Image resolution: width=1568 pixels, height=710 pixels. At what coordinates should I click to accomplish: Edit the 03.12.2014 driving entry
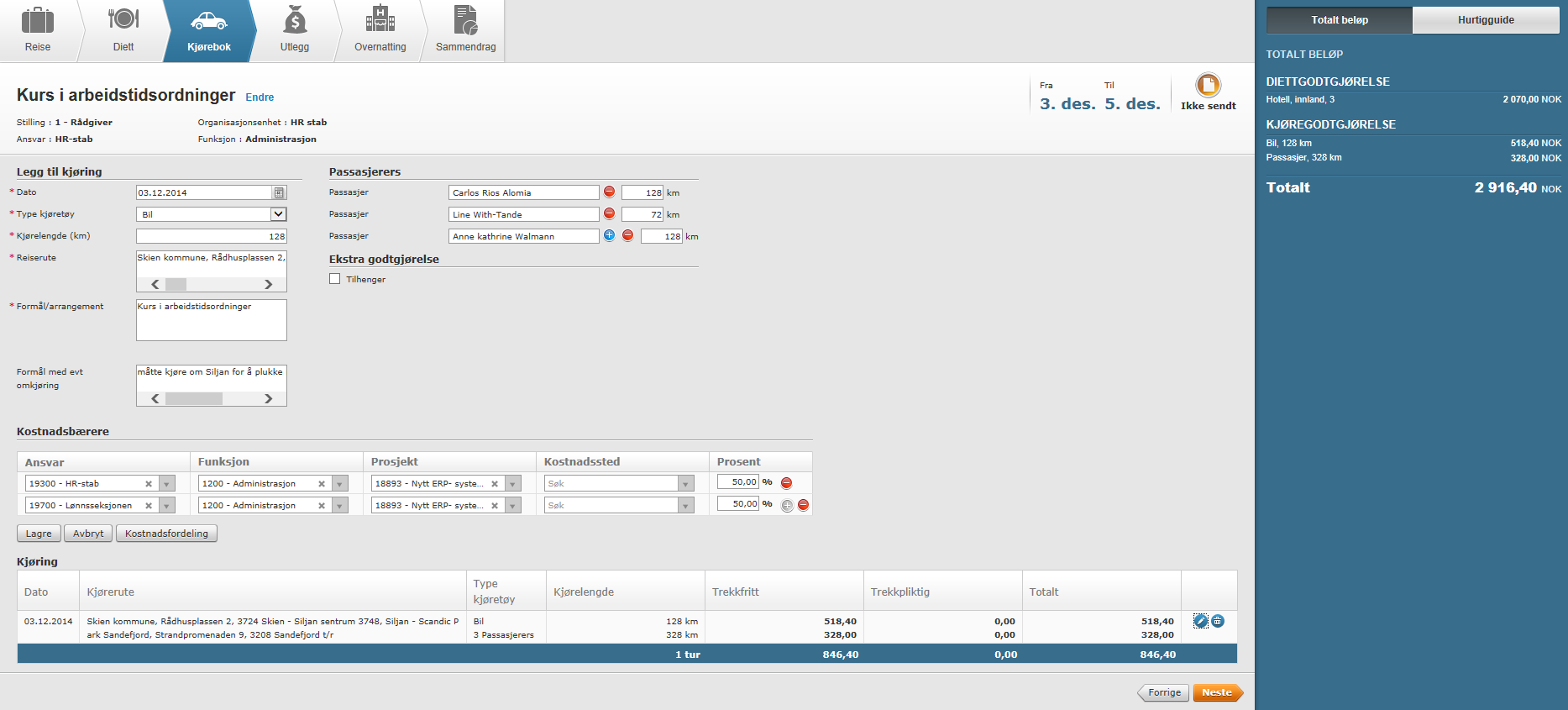point(1201,621)
